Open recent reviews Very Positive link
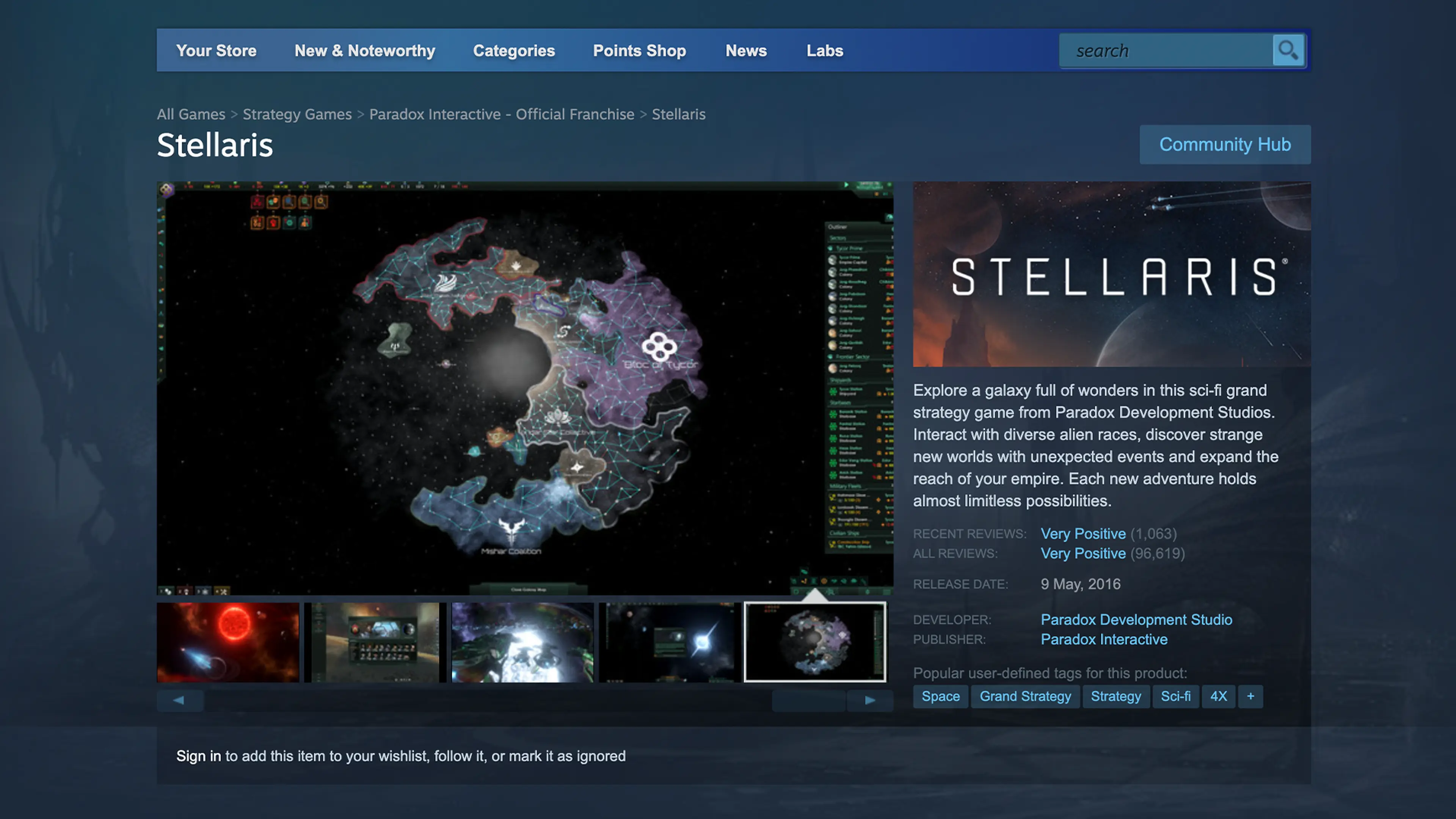This screenshot has width=1456, height=819. point(1083,534)
